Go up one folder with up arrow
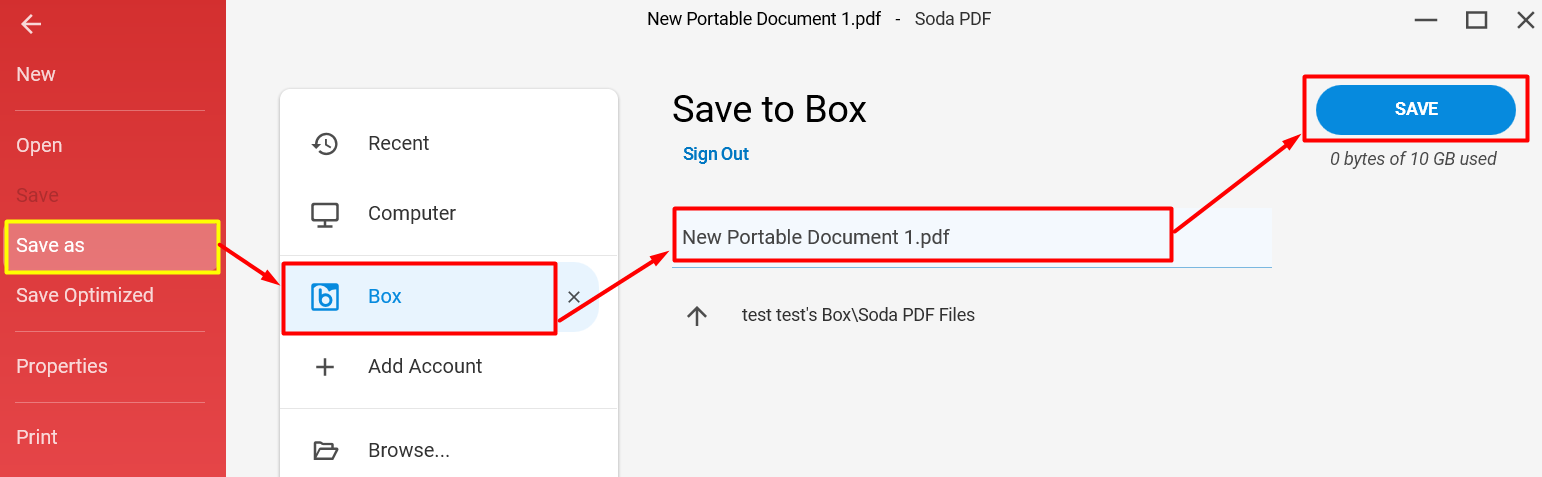This screenshot has width=1542, height=477. (x=697, y=316)
